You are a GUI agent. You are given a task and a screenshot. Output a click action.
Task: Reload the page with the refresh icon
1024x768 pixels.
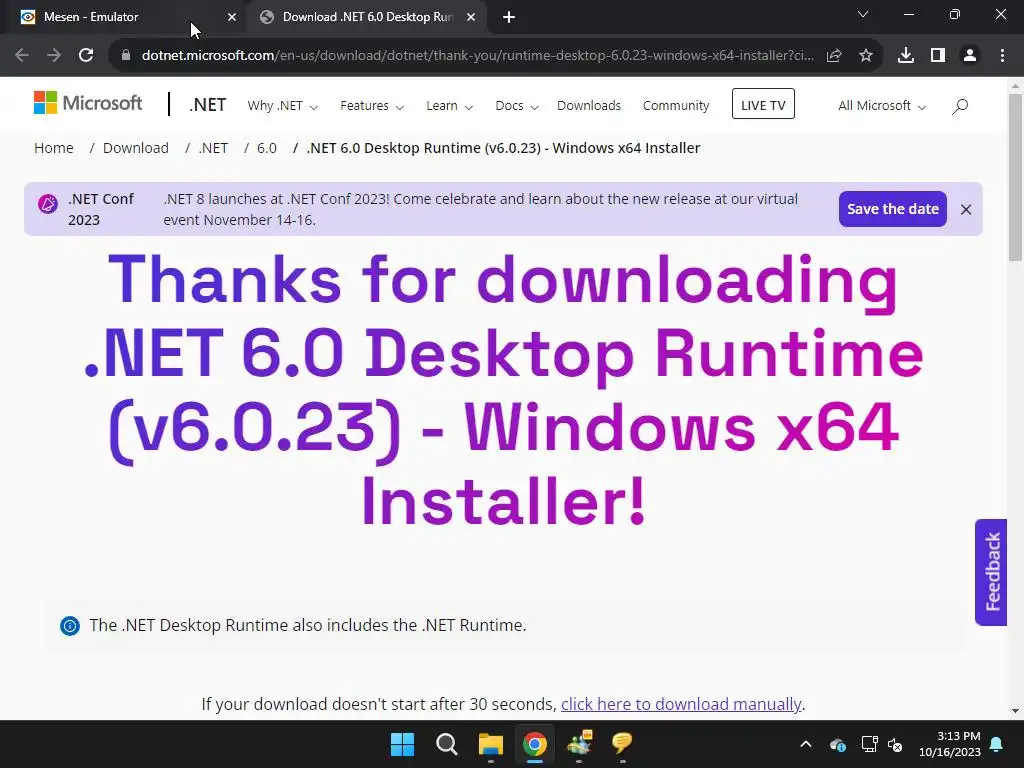(86, 56)
